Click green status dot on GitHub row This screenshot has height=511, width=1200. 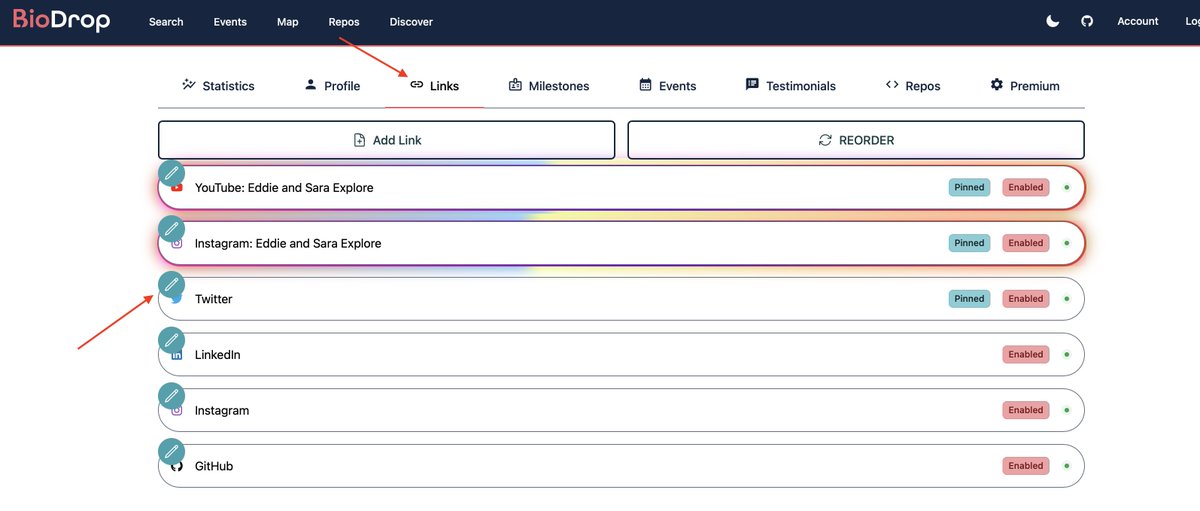1066,466
